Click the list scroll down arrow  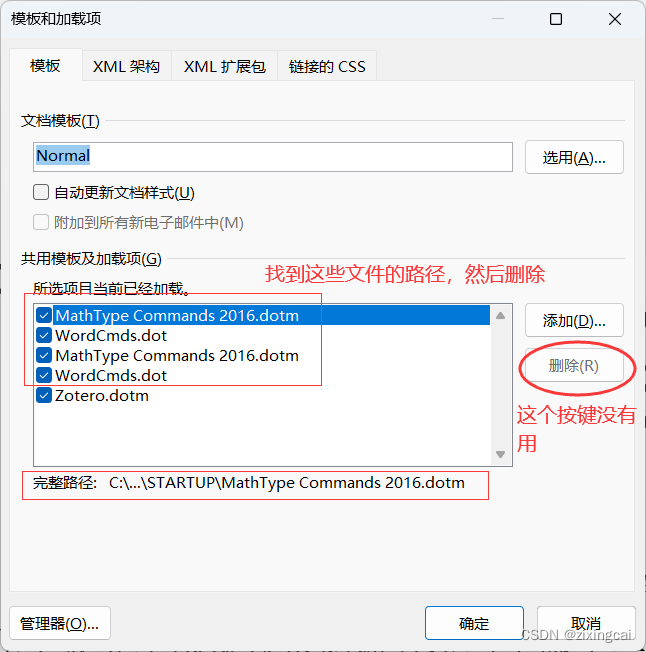[501, 454]
